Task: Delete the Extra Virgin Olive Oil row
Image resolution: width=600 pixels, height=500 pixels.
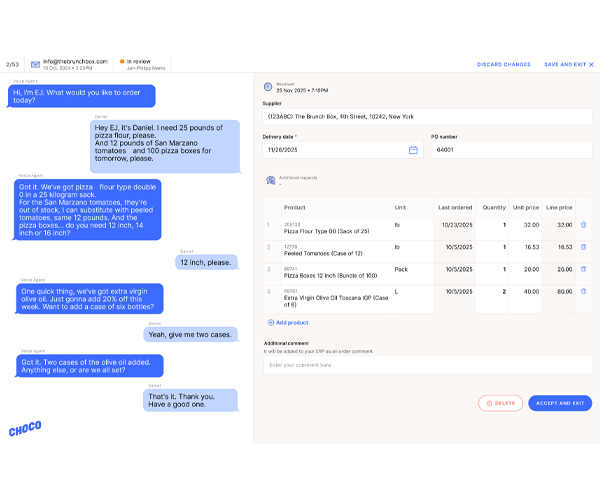Action: (x=584, y=292)
